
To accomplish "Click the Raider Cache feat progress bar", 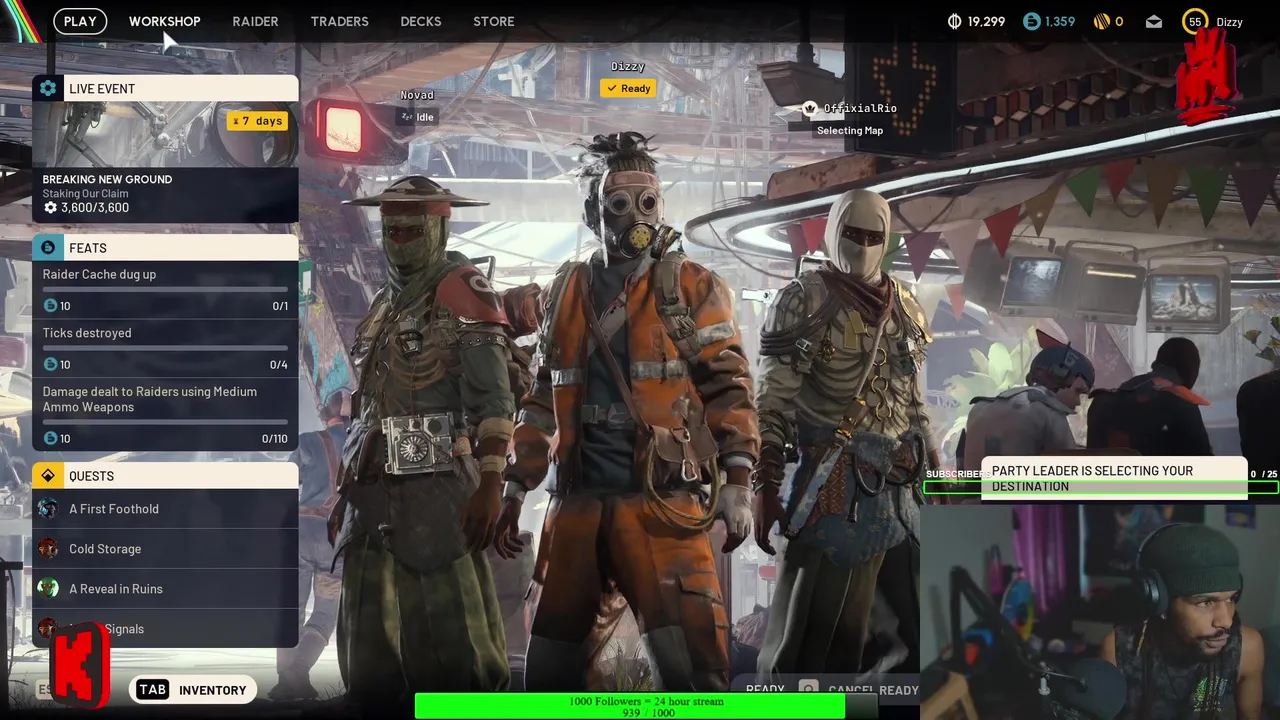I will tap(165, 290).
